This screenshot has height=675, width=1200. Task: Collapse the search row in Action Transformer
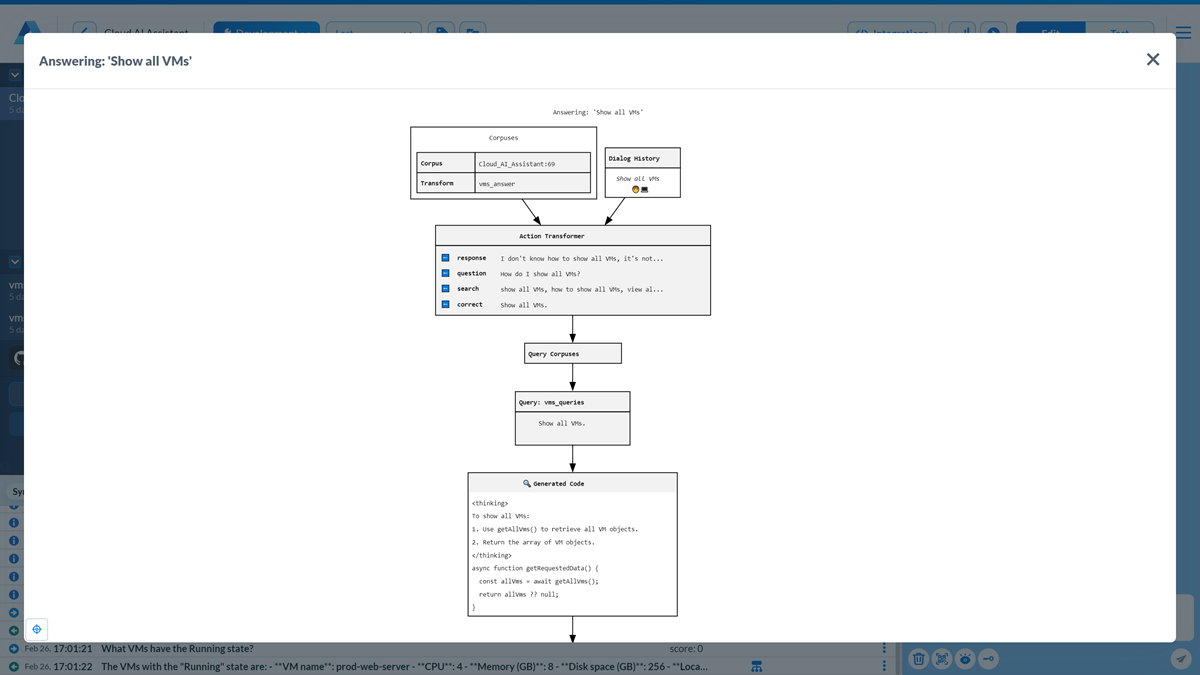click(445, 289)
